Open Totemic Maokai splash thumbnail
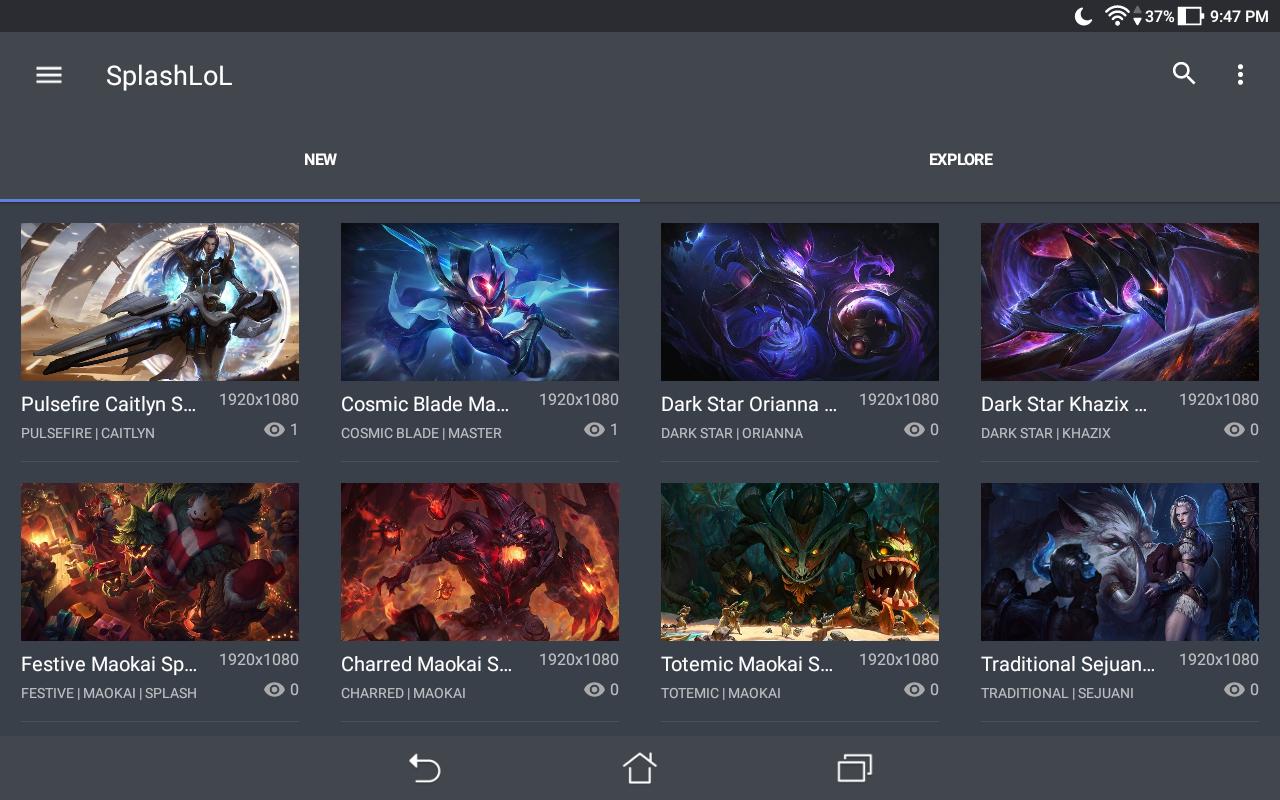This screenshot has height=800, width=1280. (800, 562)
